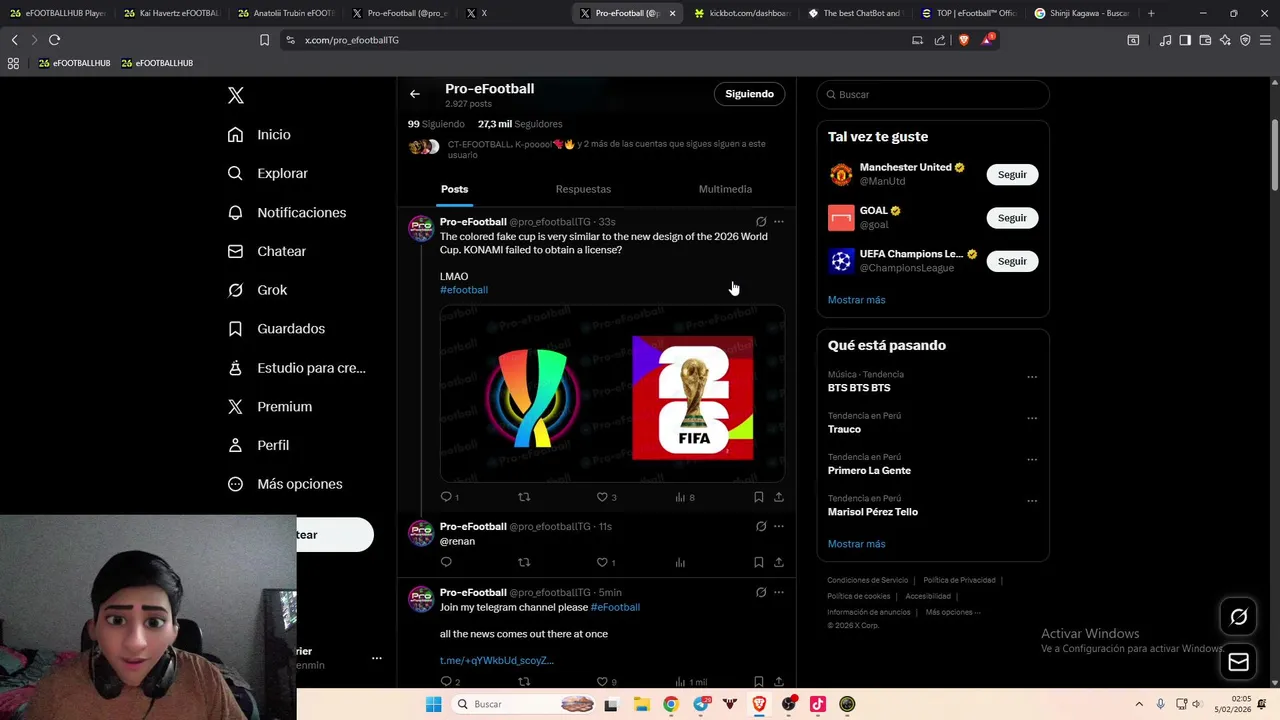Open 99 Siguiendo list

tap(436, 124)
